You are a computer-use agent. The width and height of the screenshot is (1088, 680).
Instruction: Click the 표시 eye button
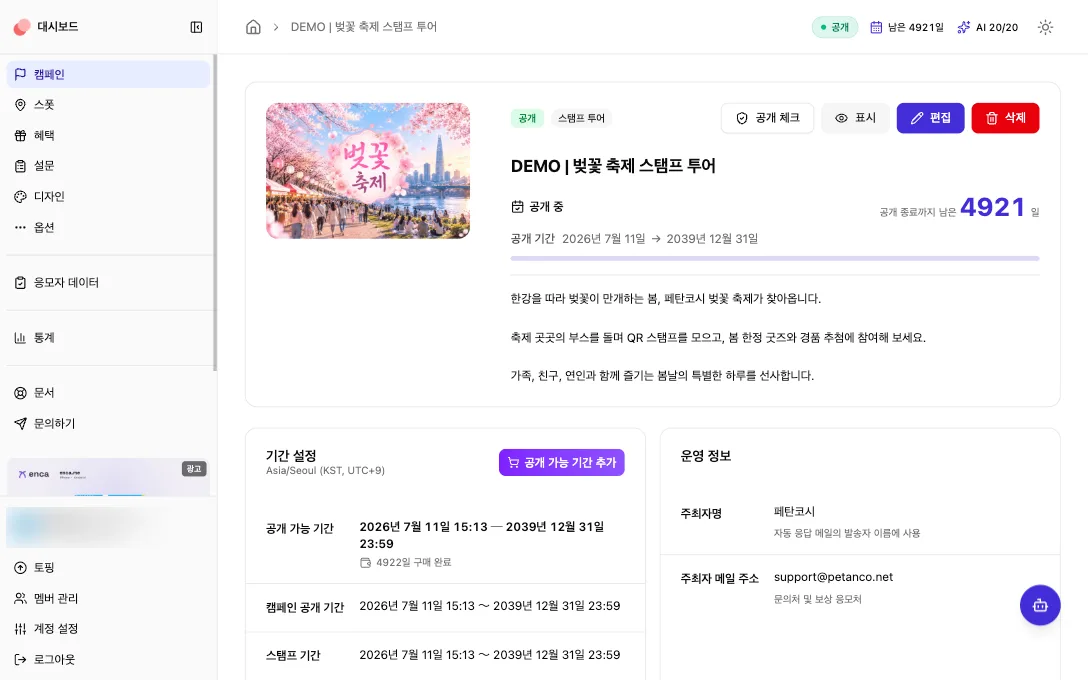tap(855, 118)
